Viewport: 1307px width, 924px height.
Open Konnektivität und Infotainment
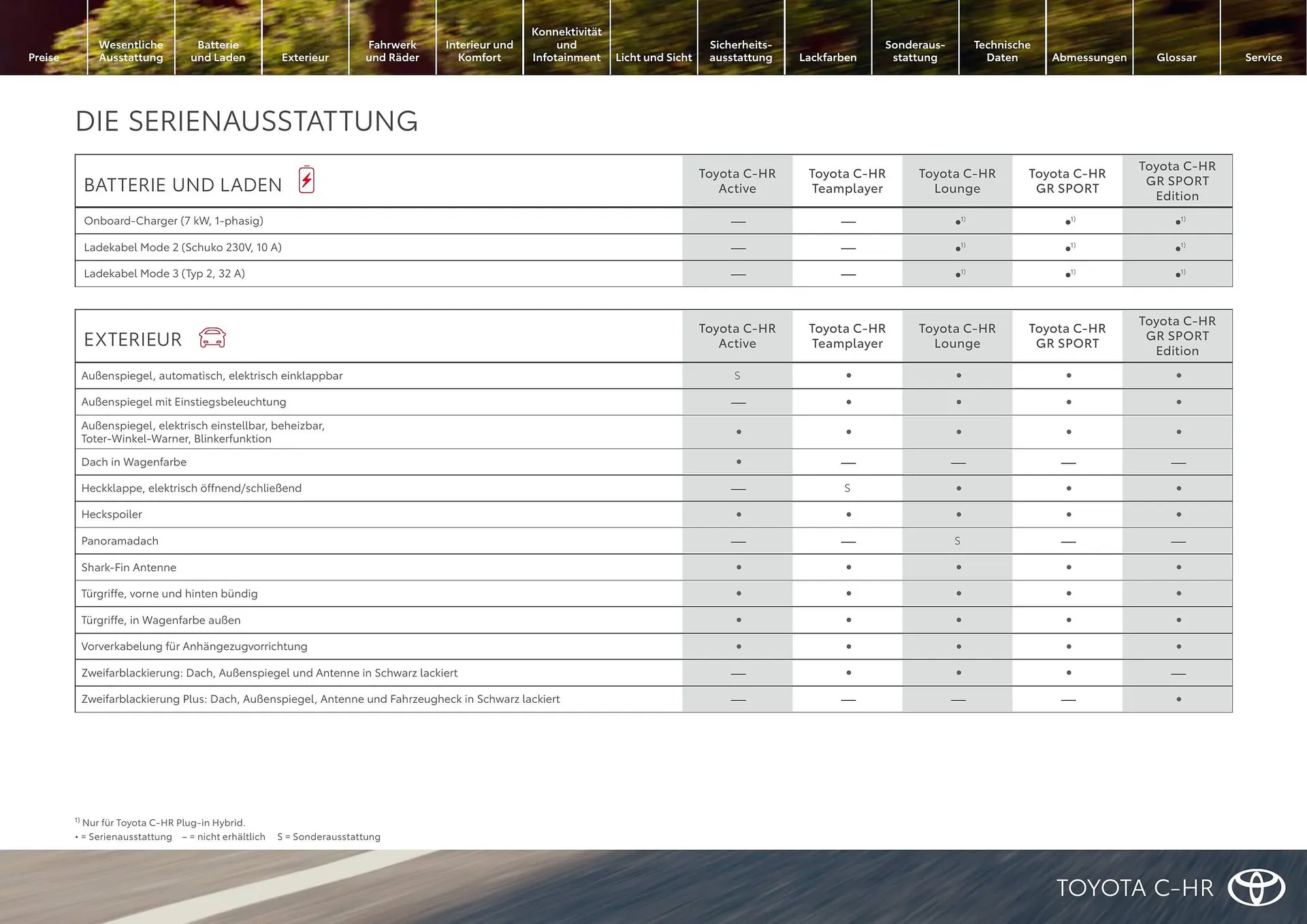(x=566, y=44)
